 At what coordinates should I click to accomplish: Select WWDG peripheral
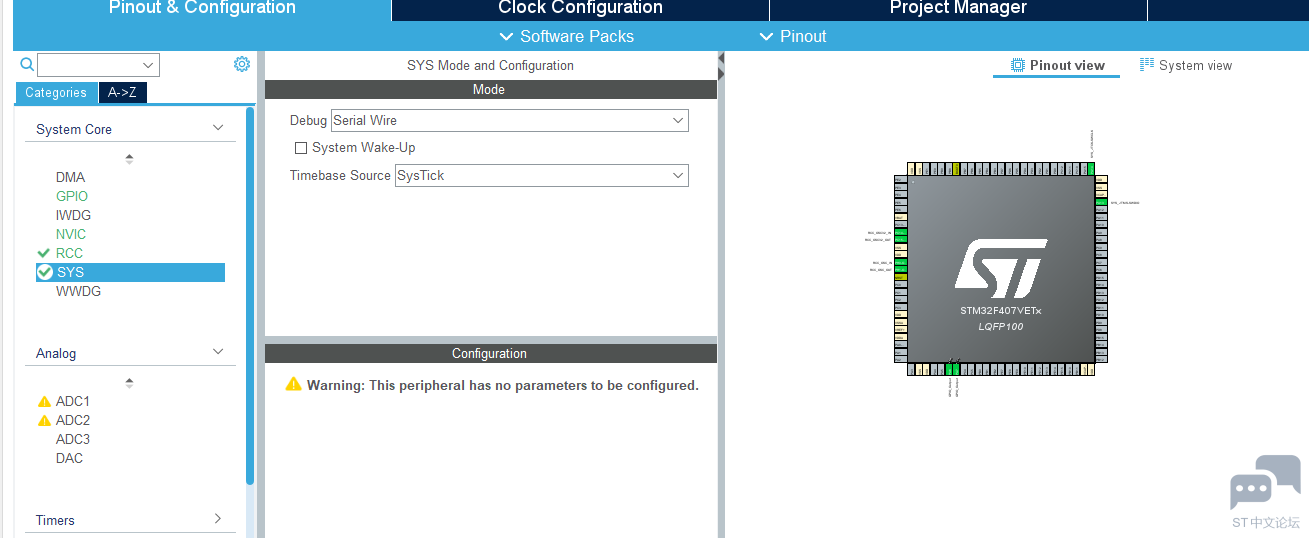[78, 291]
